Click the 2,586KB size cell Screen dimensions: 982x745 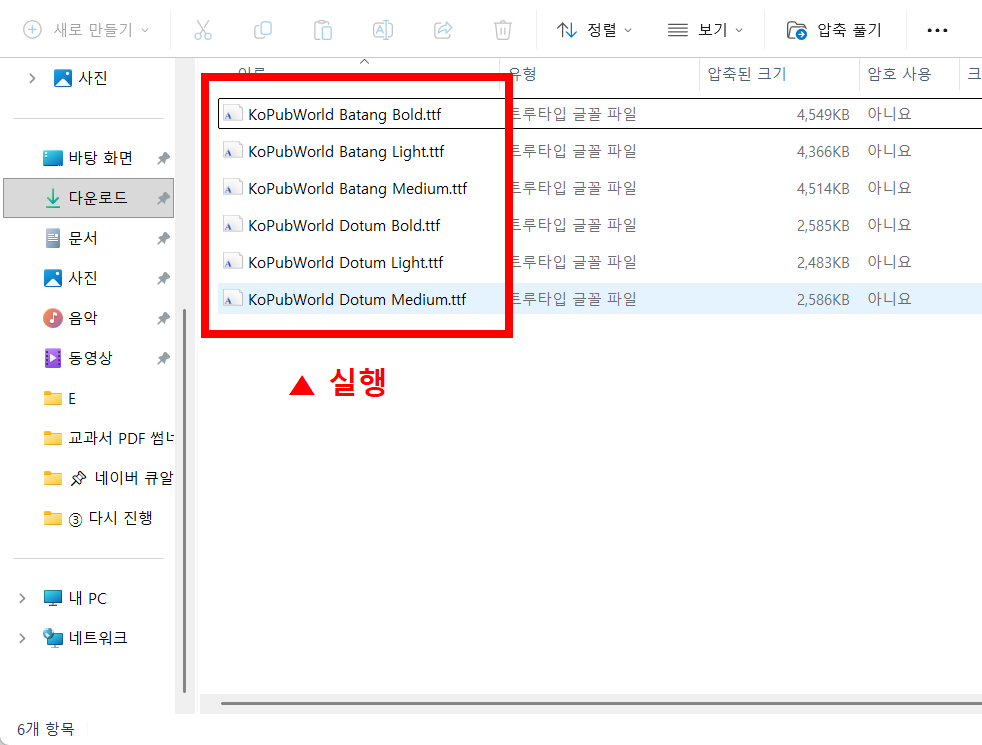823,300
